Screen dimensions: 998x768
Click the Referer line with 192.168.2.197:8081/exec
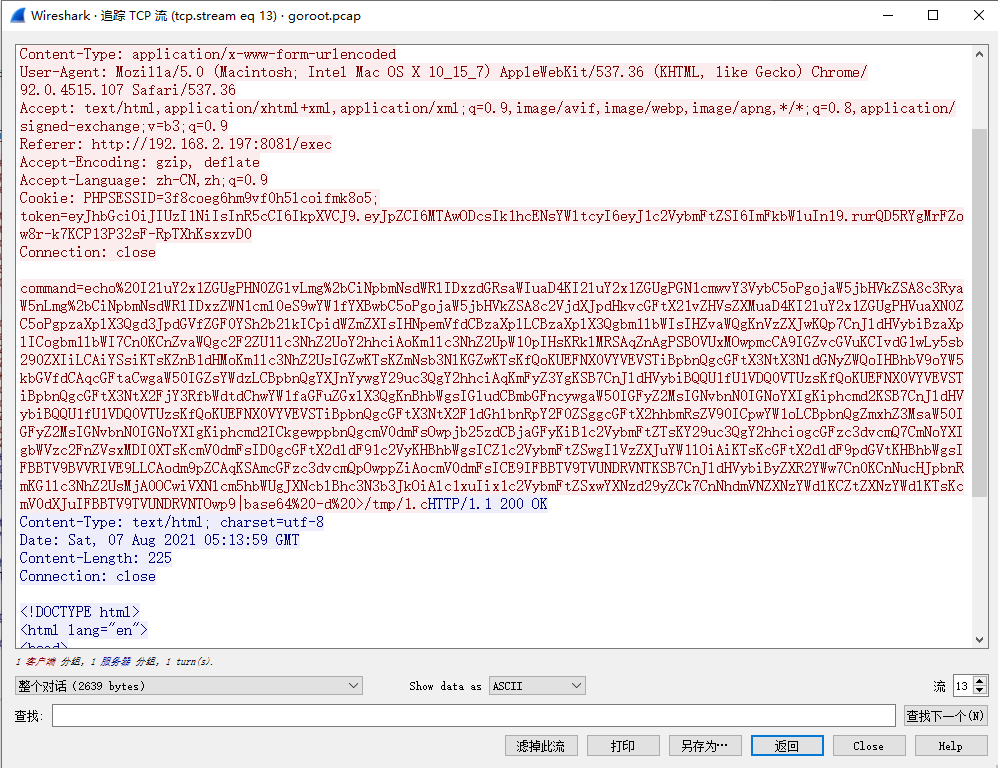tap(176, 144)
